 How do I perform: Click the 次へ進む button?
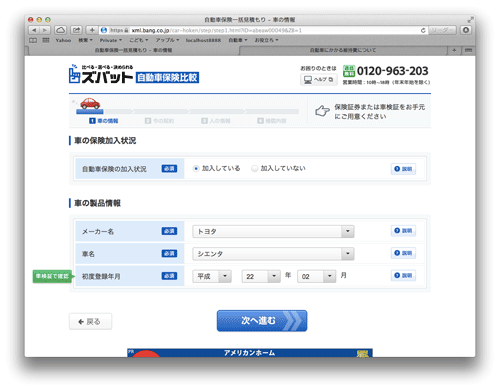[262, 321]
